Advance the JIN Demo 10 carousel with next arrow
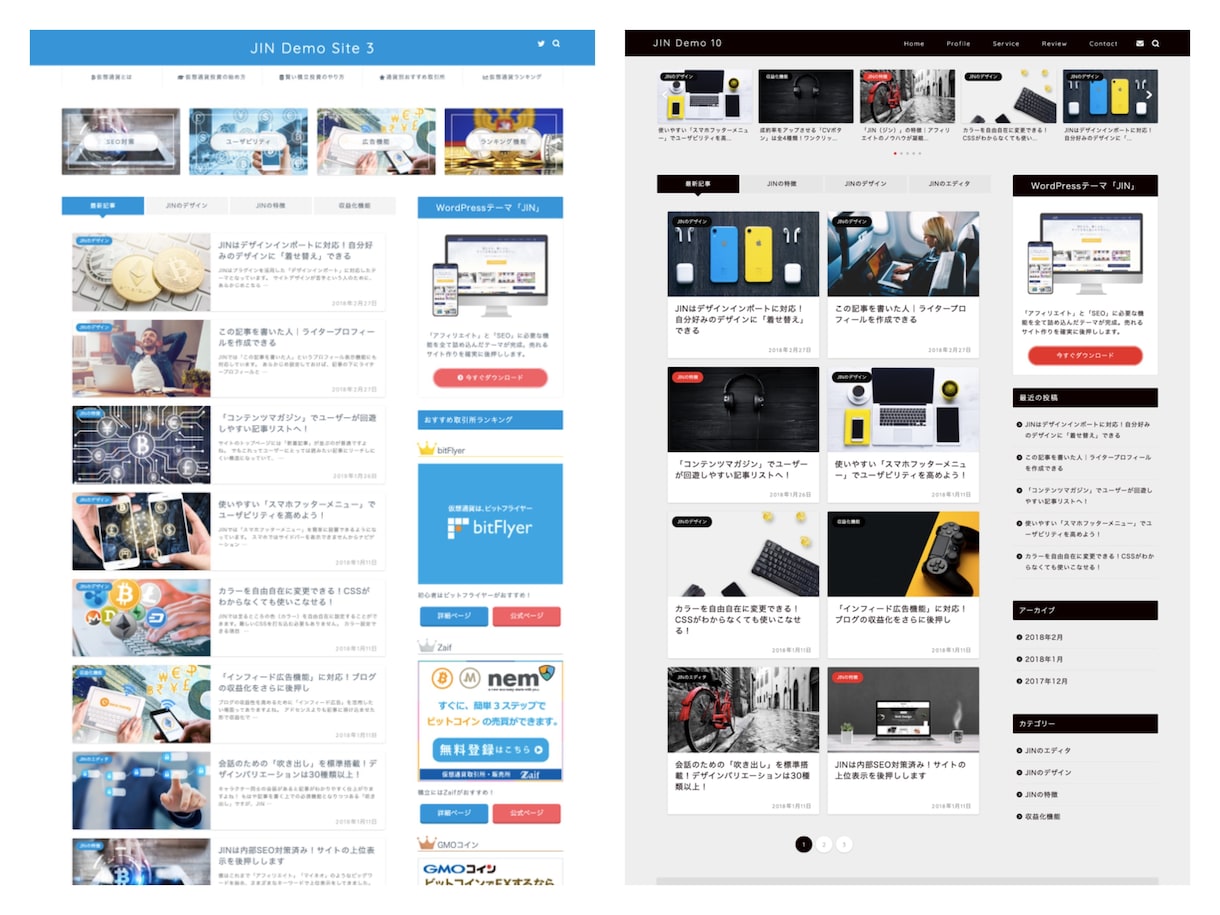The image size is (1220, 915). tap(1149, 96)
